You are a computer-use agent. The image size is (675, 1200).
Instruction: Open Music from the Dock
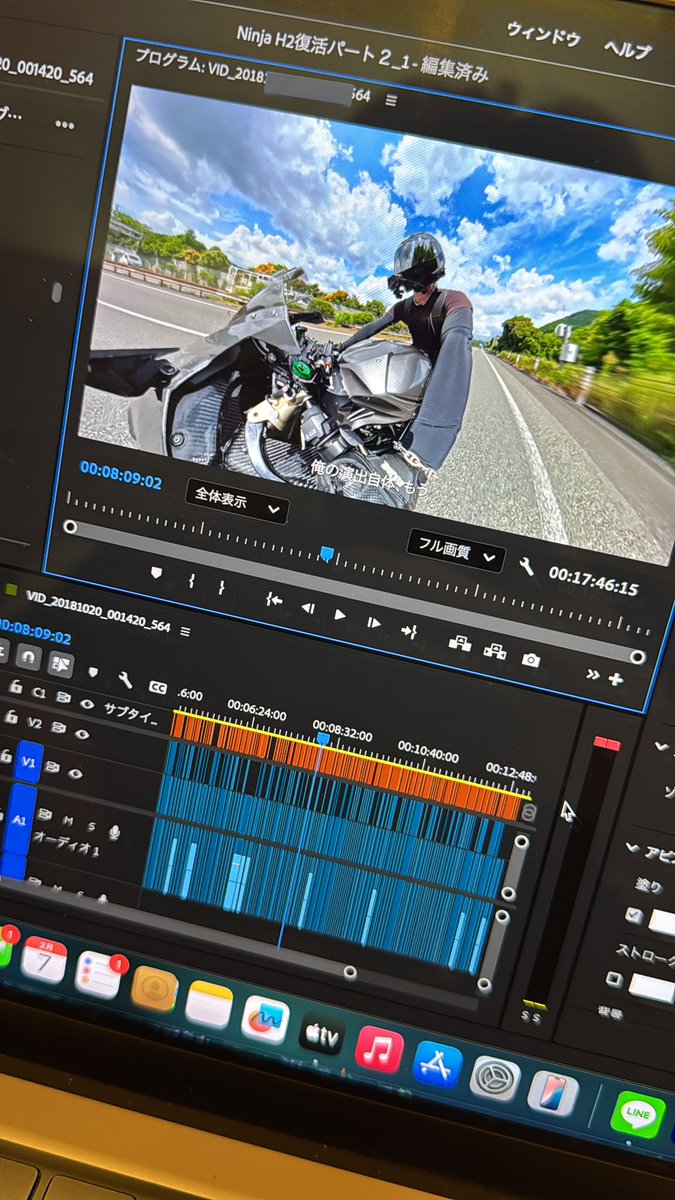point(379,1049)
